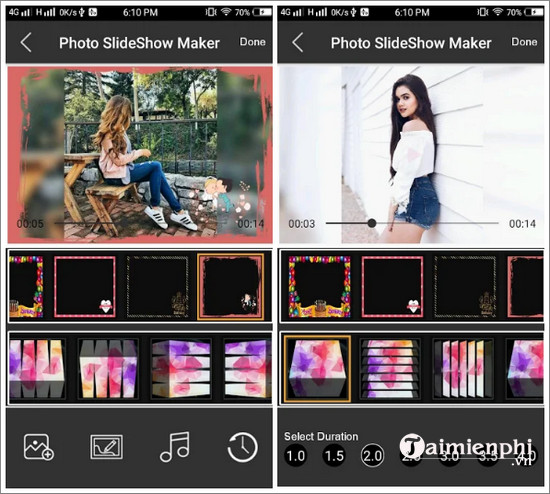
Task: Tap the Select Duration label
Action: 321,436
